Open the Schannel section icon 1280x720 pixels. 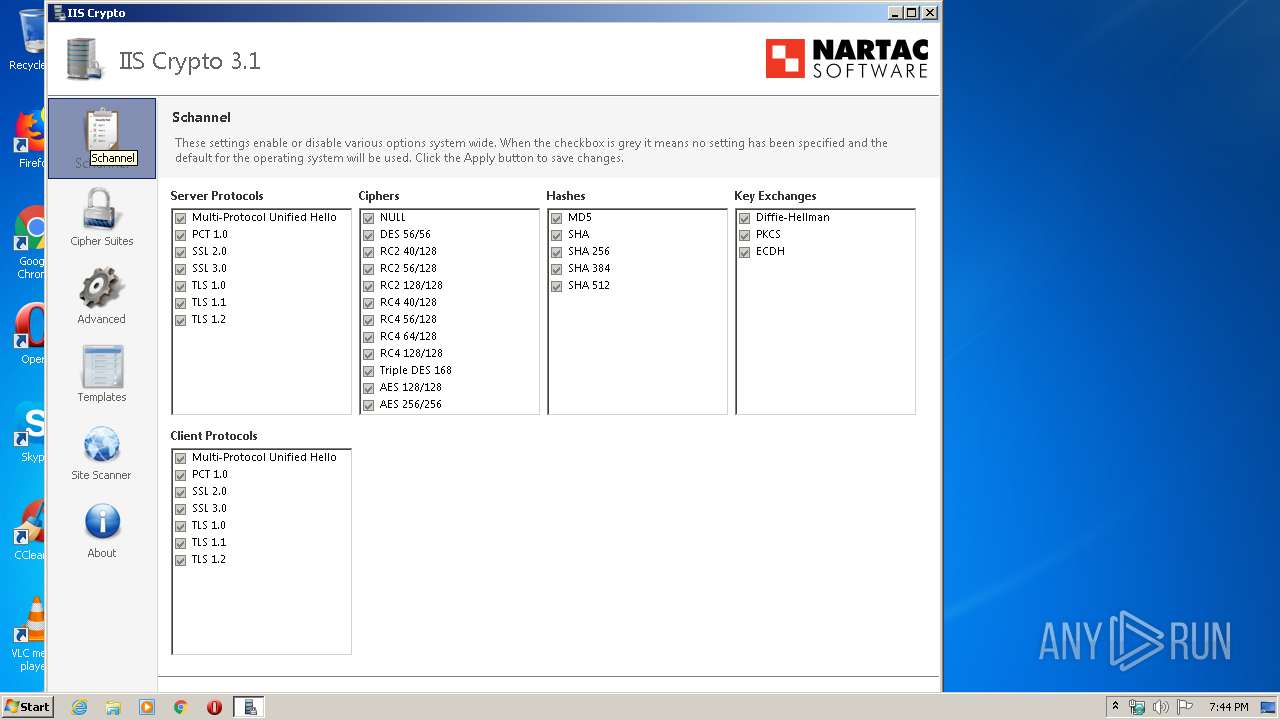[x=101, y=131]
